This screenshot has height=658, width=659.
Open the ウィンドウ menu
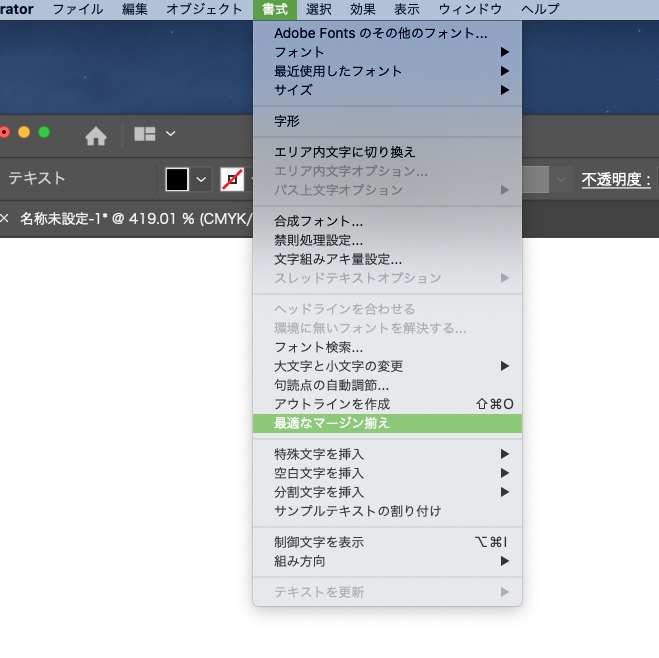click(470, 9)
